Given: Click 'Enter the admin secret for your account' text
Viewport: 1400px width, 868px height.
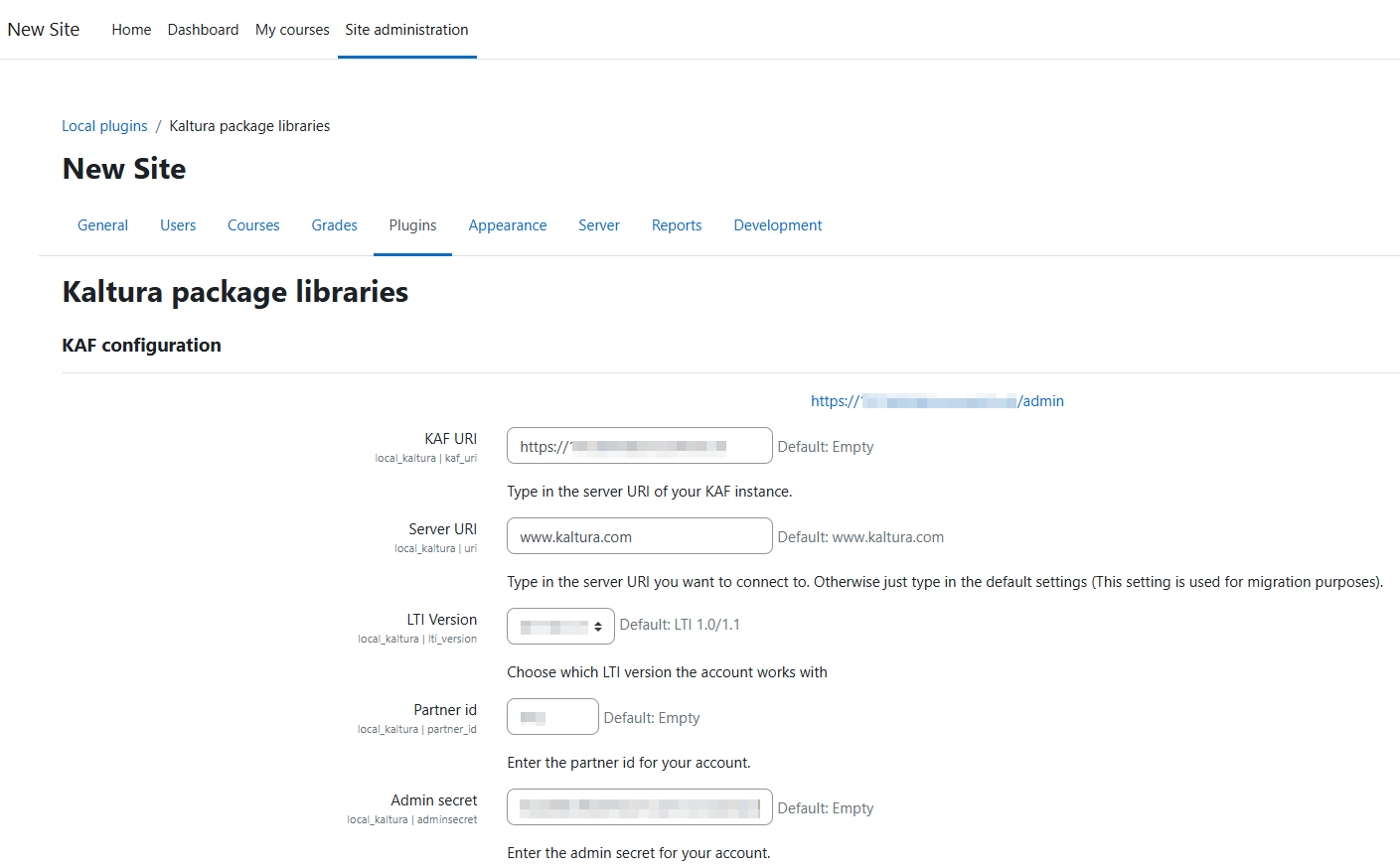Looking at the screenshot, I should [639, 853].
